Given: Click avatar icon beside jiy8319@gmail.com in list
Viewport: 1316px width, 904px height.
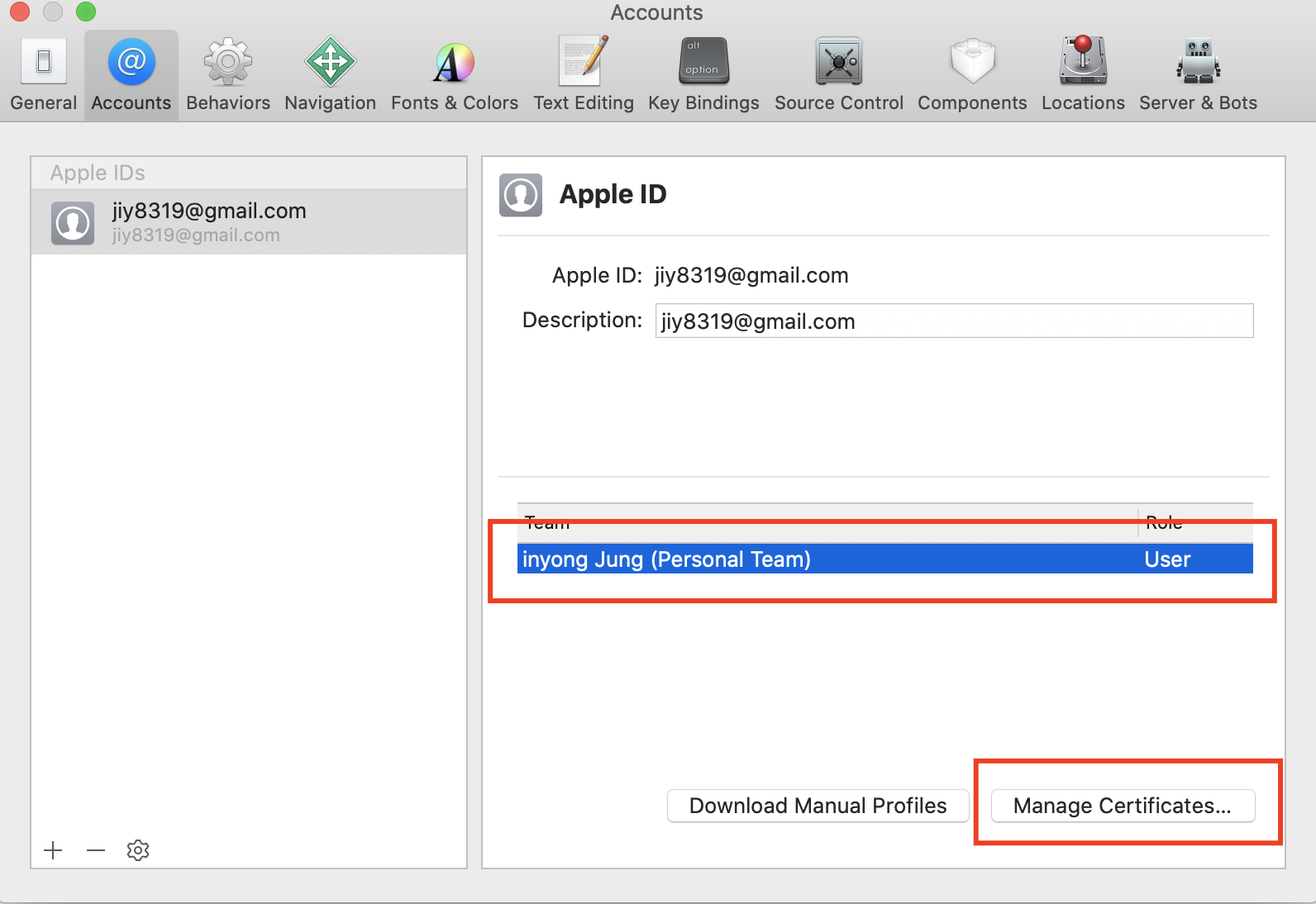Looking at the screenshot, I should (73, 223).
